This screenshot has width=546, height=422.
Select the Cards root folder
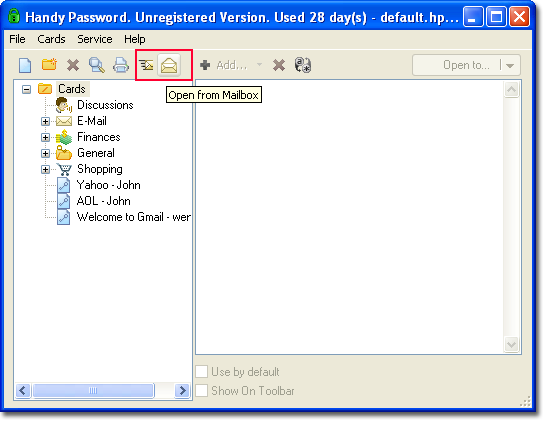(72, 89)
